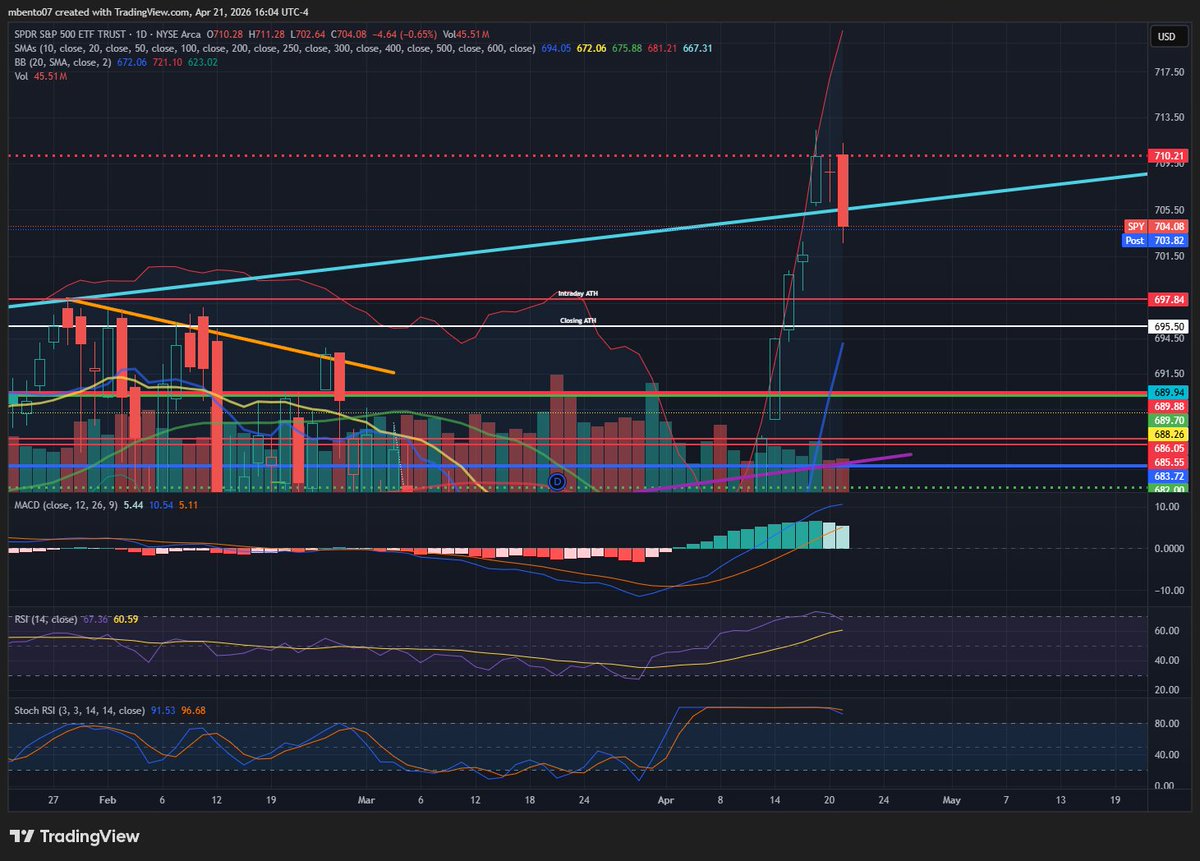Click the green 689.70 price tag
1200x861 pixels.
[x=1169, y=421]
